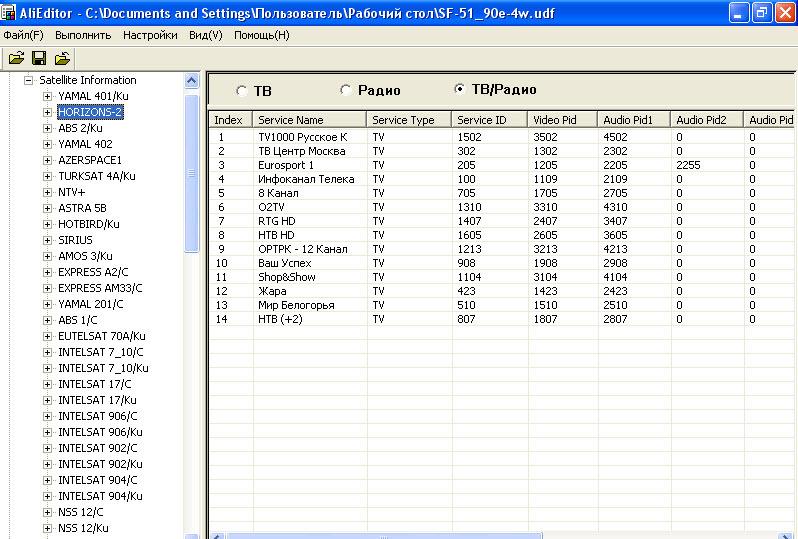
Task: Open the Помощь(H) menu
Action: tap(262, 35)
